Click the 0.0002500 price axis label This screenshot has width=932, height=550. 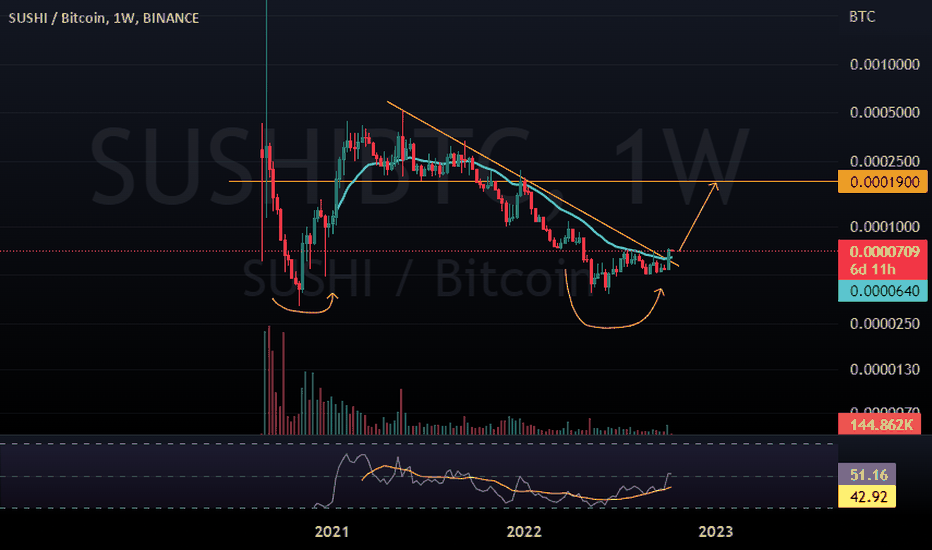884,161
